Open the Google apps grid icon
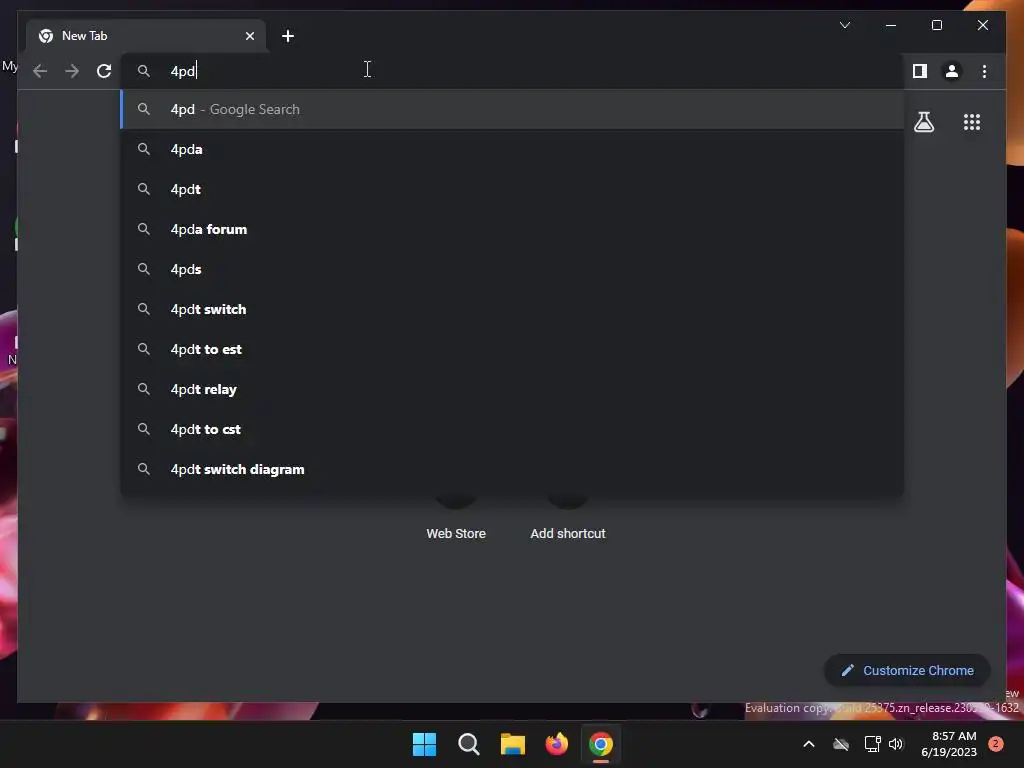The height and width of the screenshot is (768, 1024). 972,122
